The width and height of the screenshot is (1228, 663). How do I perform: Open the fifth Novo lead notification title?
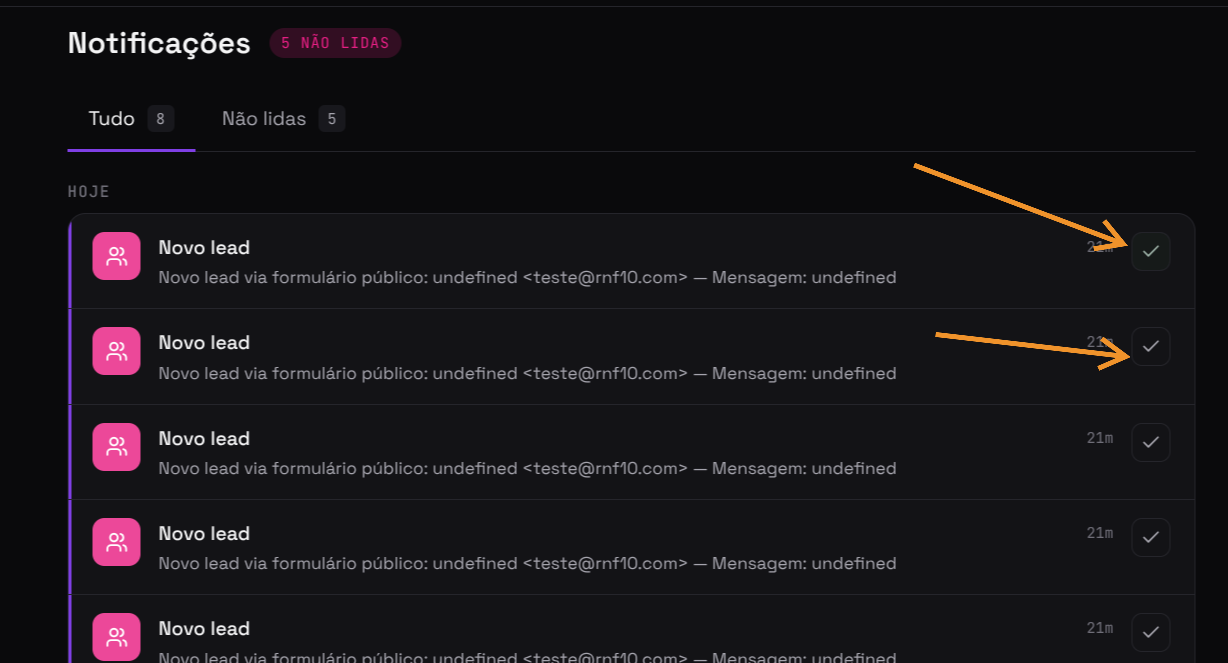[204, 628]
